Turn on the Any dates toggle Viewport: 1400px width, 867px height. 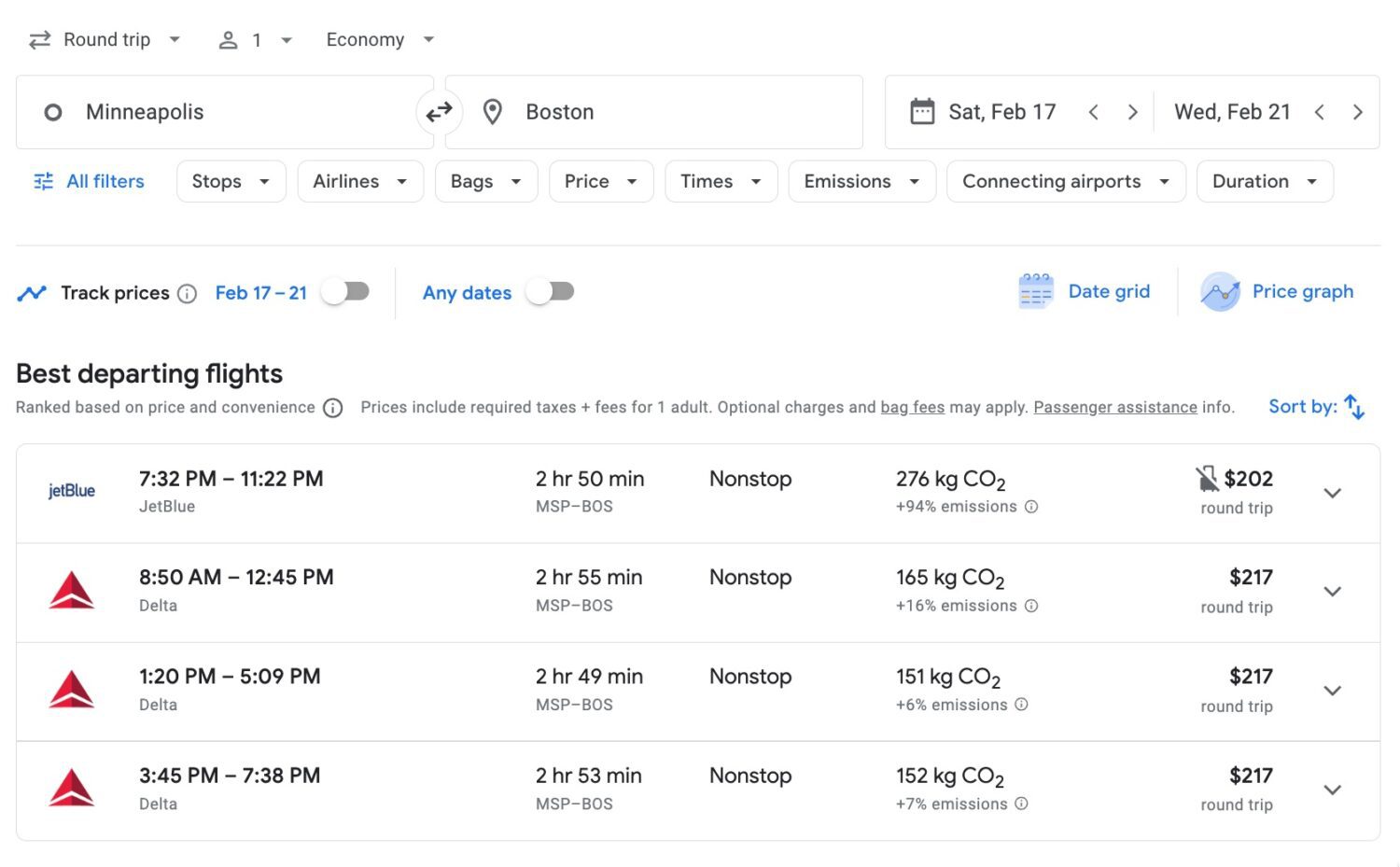click(550, 291)
